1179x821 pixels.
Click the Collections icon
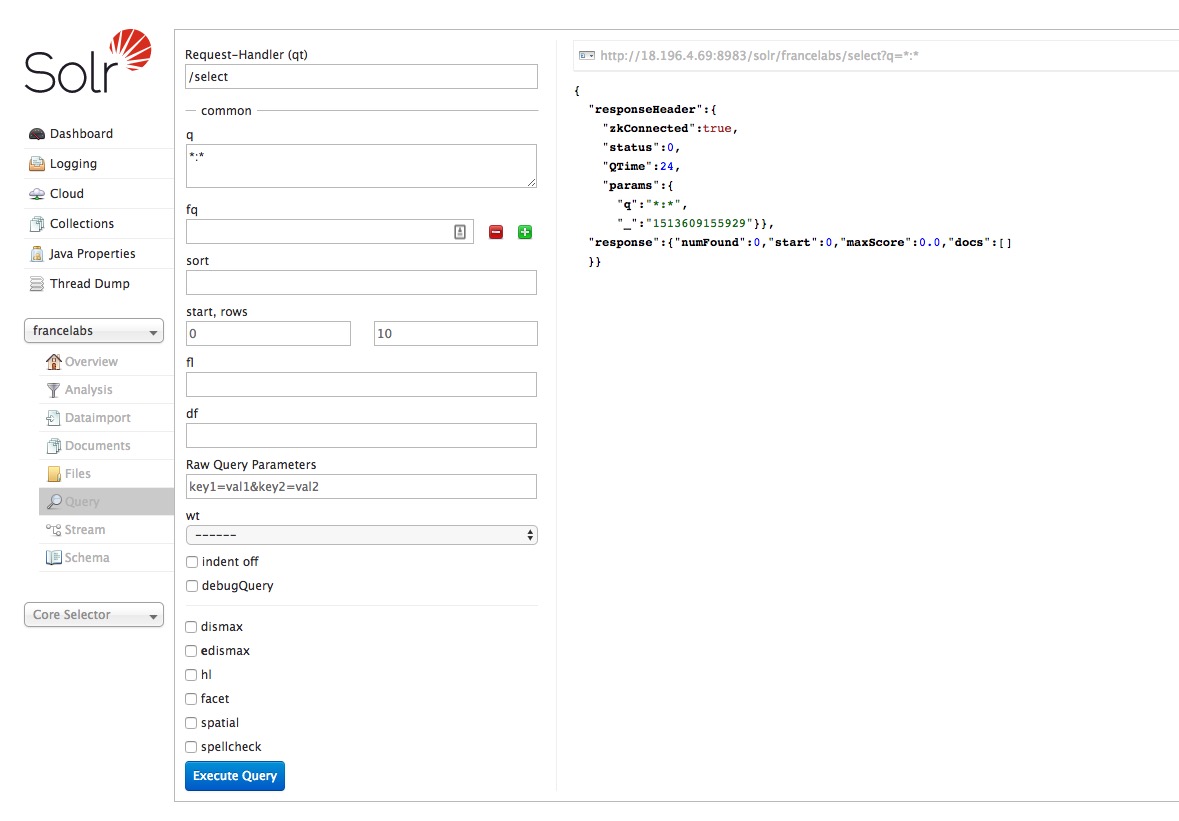coord(37,224)
